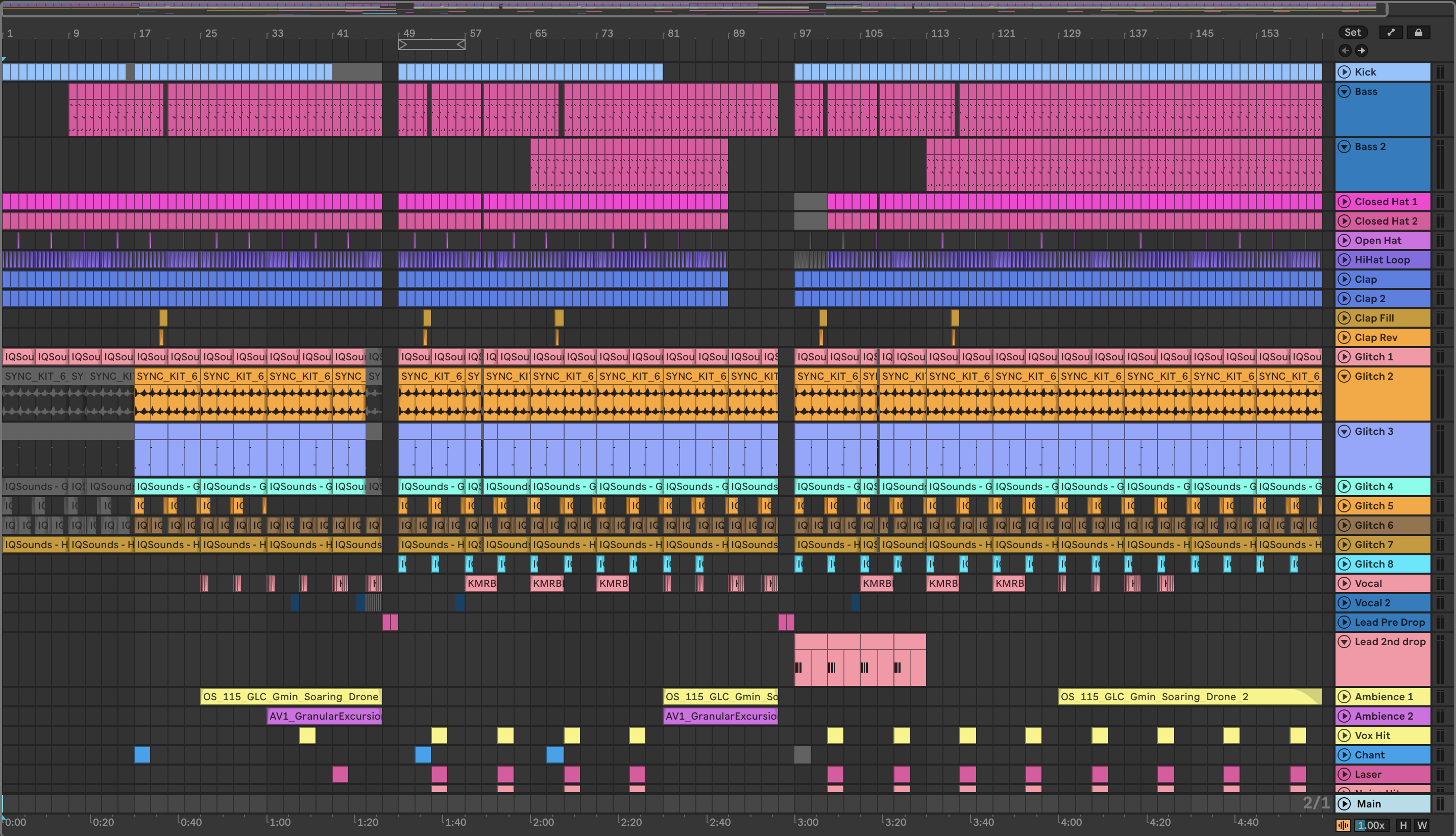Click the arrangement overview bar at top
Image resolution: width=1456 pixels, height=836 pixels.
click(694, 8)
